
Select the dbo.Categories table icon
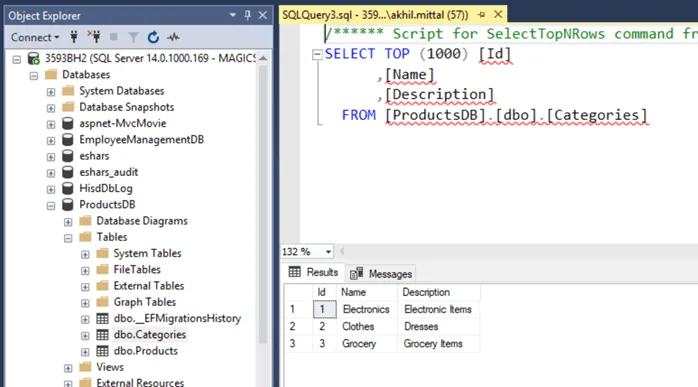click(x=102, y=335)
